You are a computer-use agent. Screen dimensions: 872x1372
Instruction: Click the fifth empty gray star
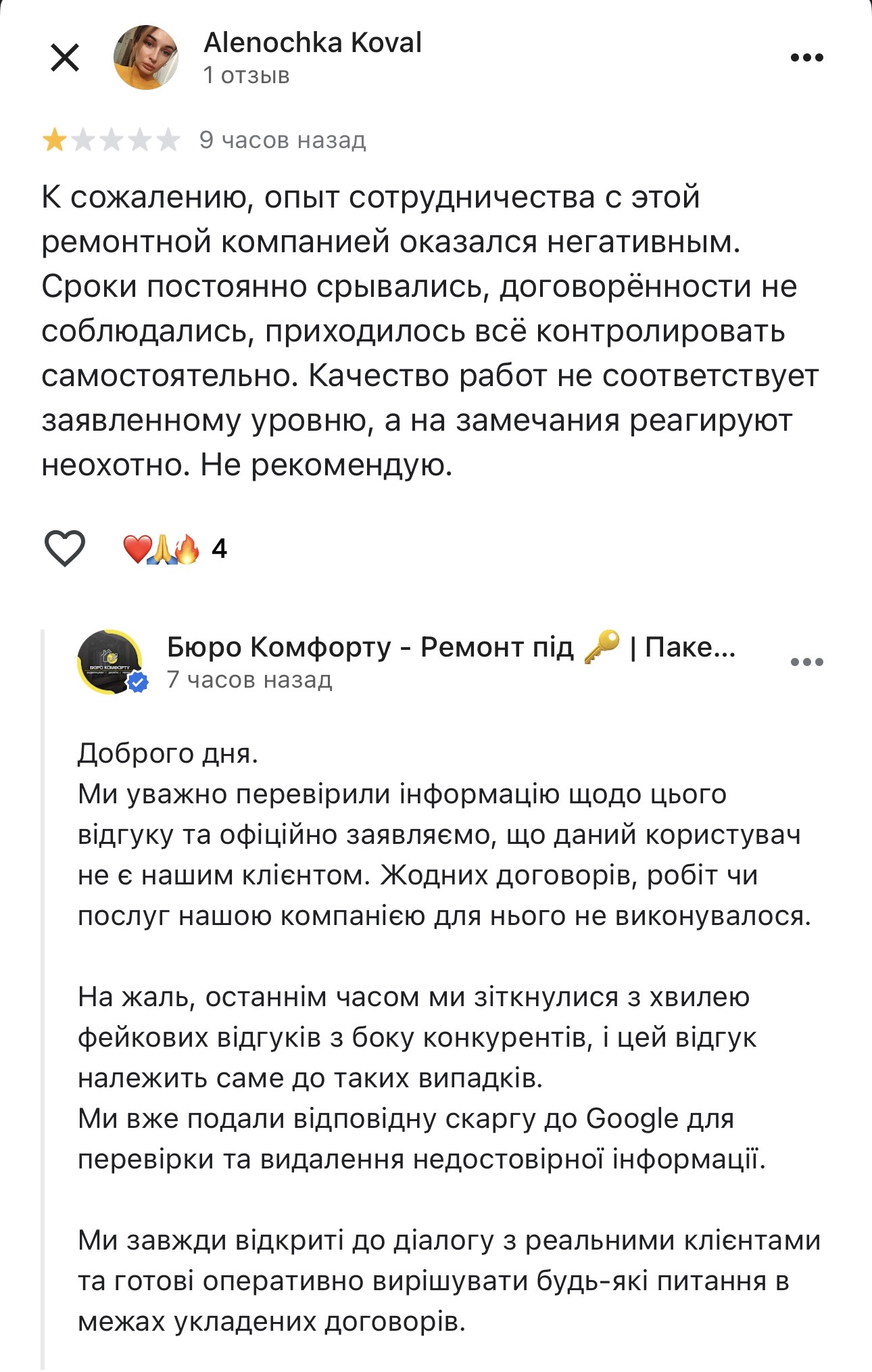pos(168,141)
